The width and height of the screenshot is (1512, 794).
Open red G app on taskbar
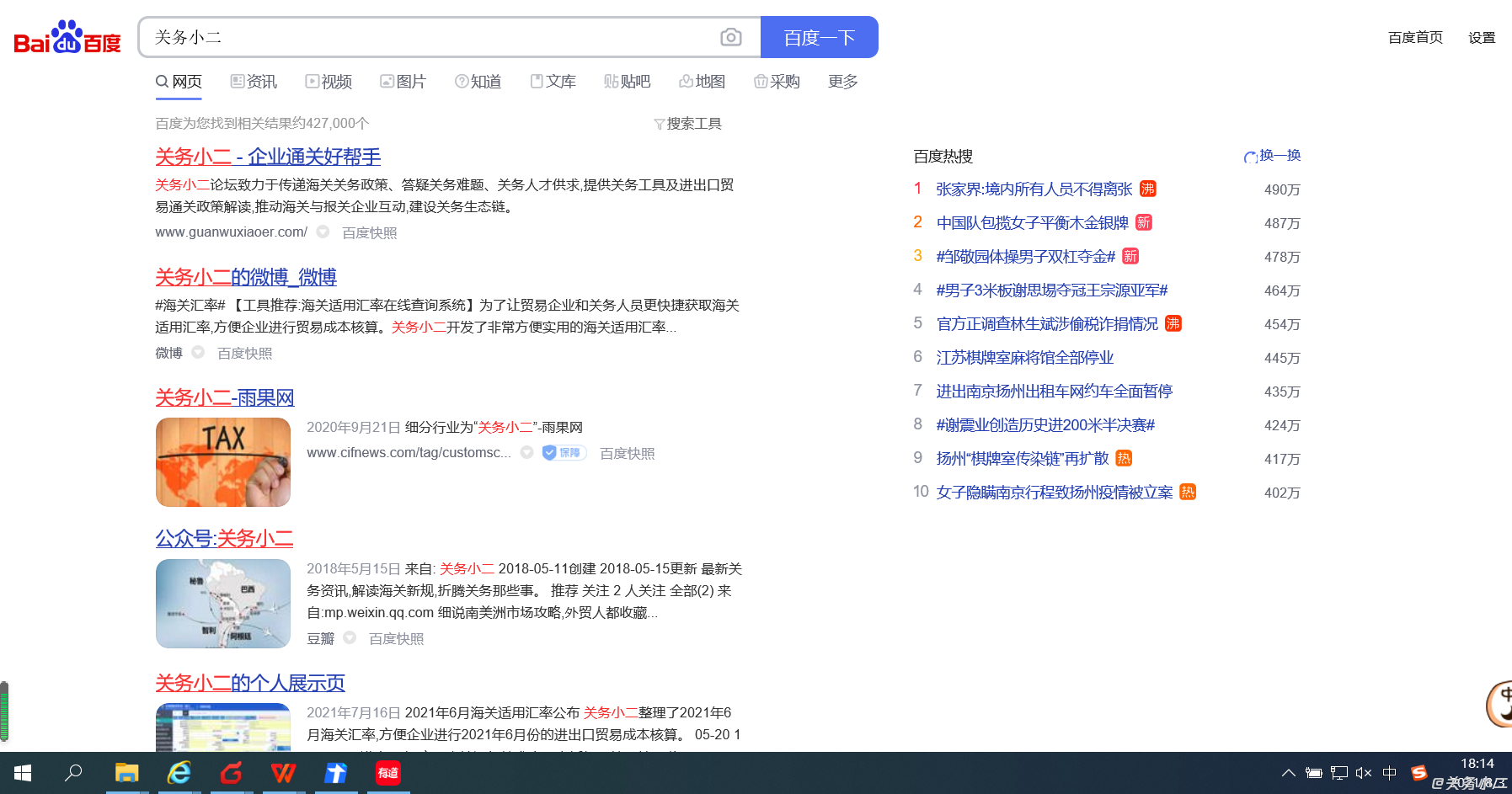pyautogui.click(x=232, y=773)
